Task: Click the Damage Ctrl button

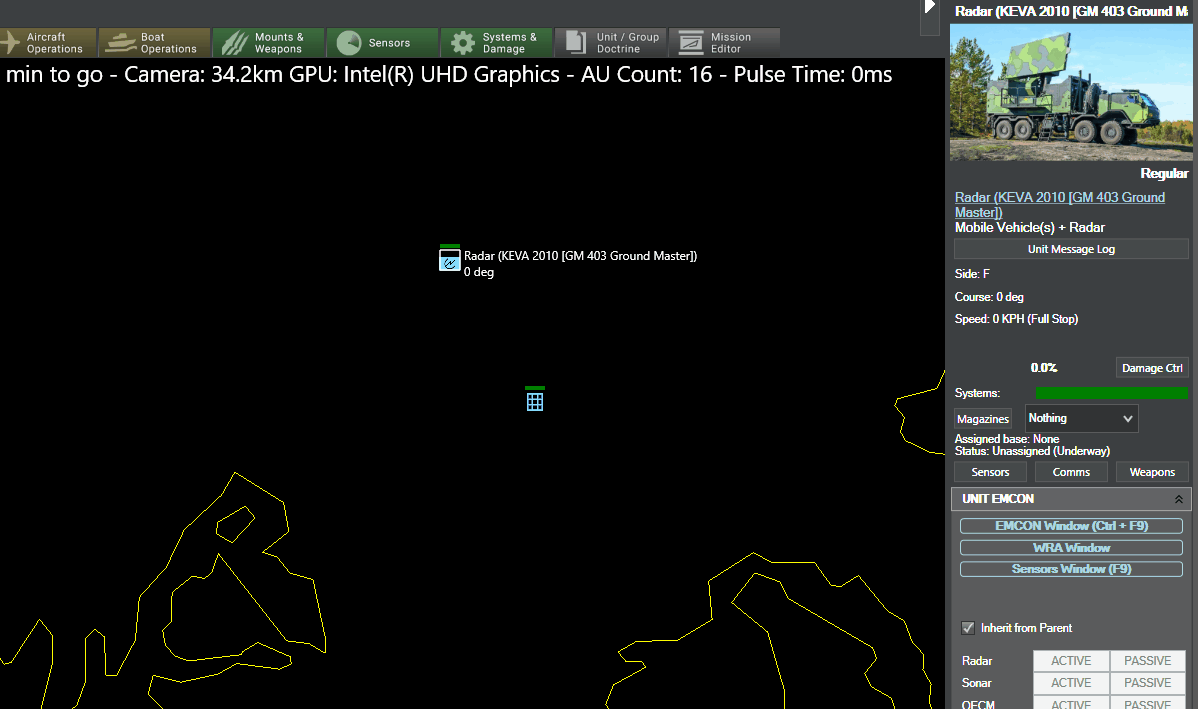Action: (1152, 368)
